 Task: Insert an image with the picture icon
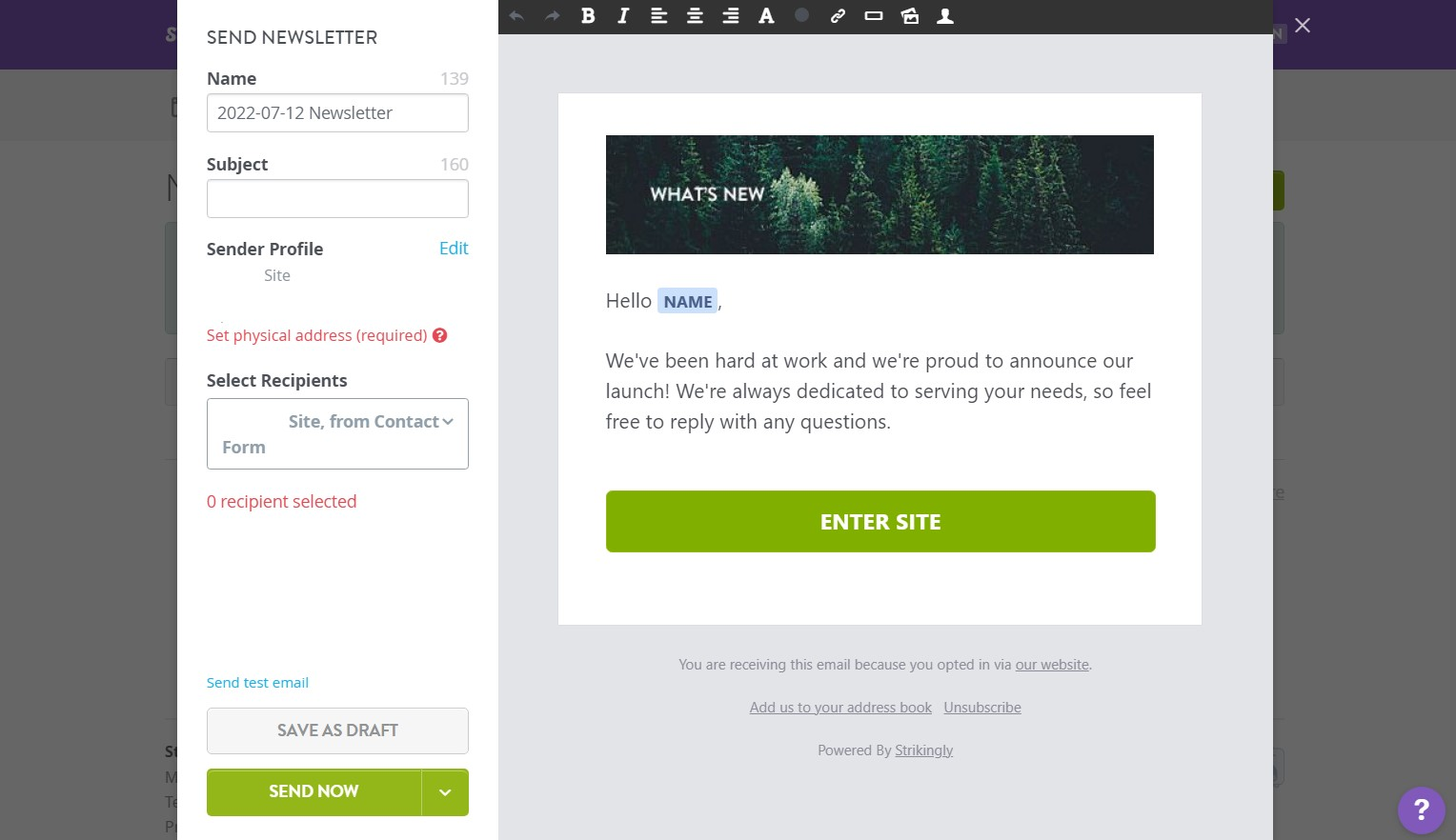click(909, 16)
